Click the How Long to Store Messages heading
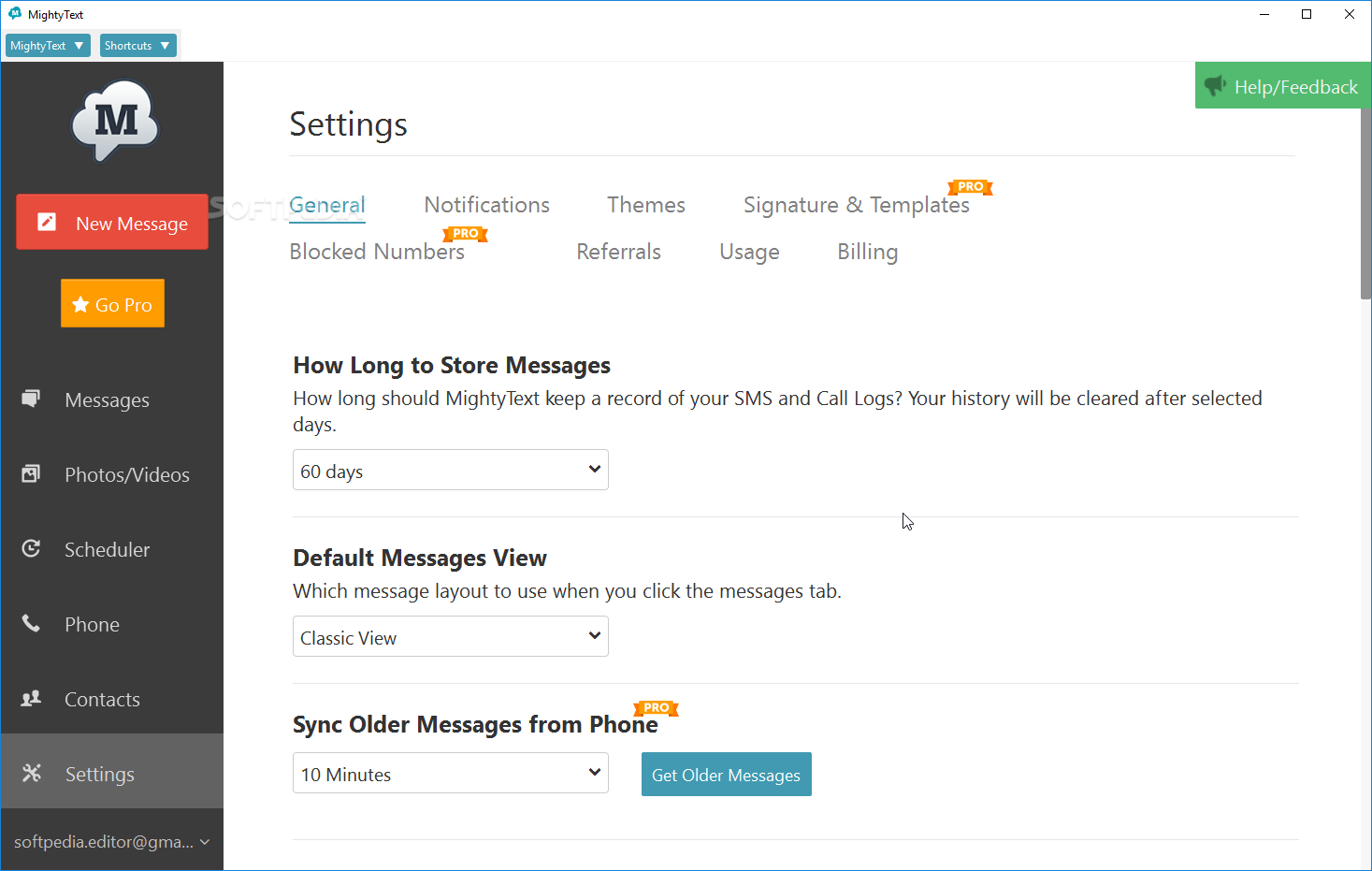Viewport: 1372px width, 871px height. tap(452, 365)
